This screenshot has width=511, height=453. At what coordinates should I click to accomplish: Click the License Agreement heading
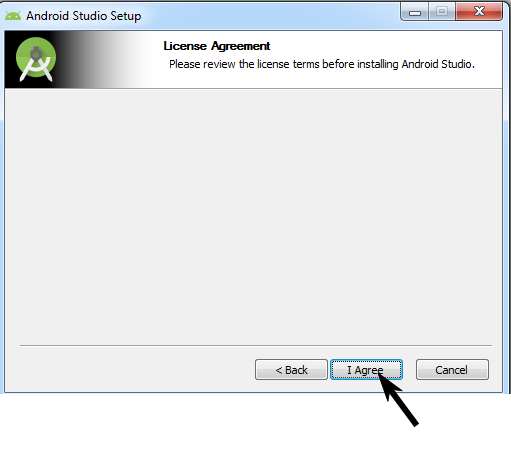point(216,46)
